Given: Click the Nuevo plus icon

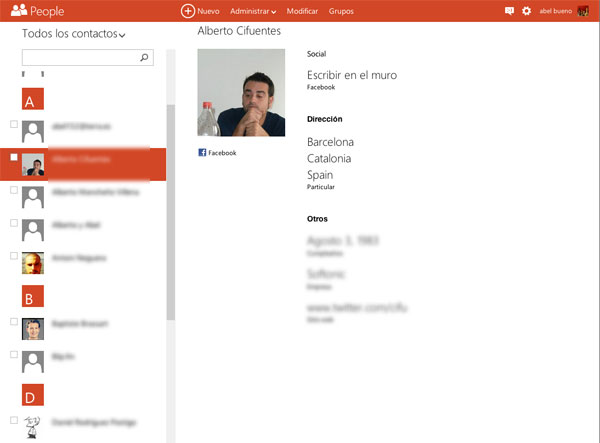Looking at the screenshot, I should [x=188, y=11].
